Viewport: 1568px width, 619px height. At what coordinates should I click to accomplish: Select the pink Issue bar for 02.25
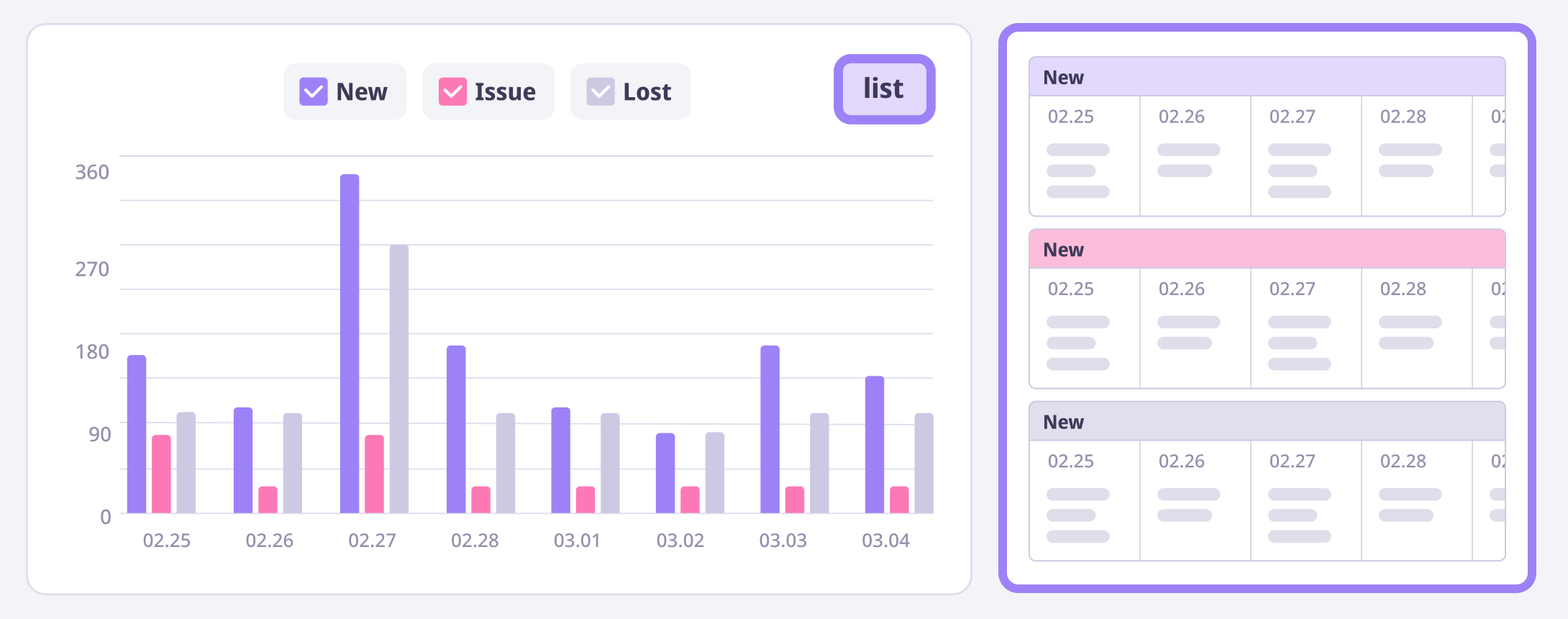[x=161, y=474]
